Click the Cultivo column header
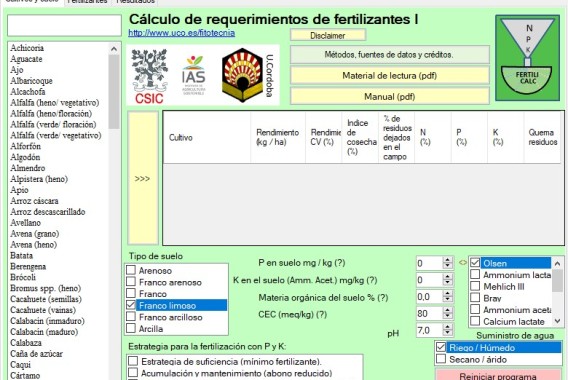The width and height of the screenshot is (568, 380). tap(207, 137)
